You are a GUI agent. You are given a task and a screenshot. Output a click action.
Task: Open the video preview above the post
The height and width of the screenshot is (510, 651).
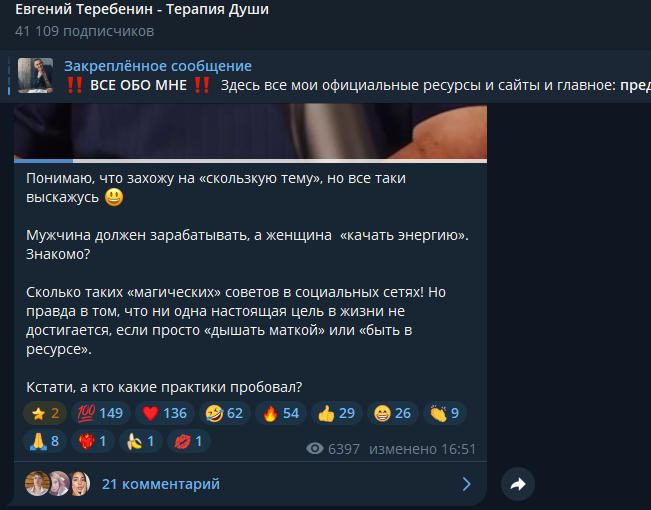(x=250, y=131)
